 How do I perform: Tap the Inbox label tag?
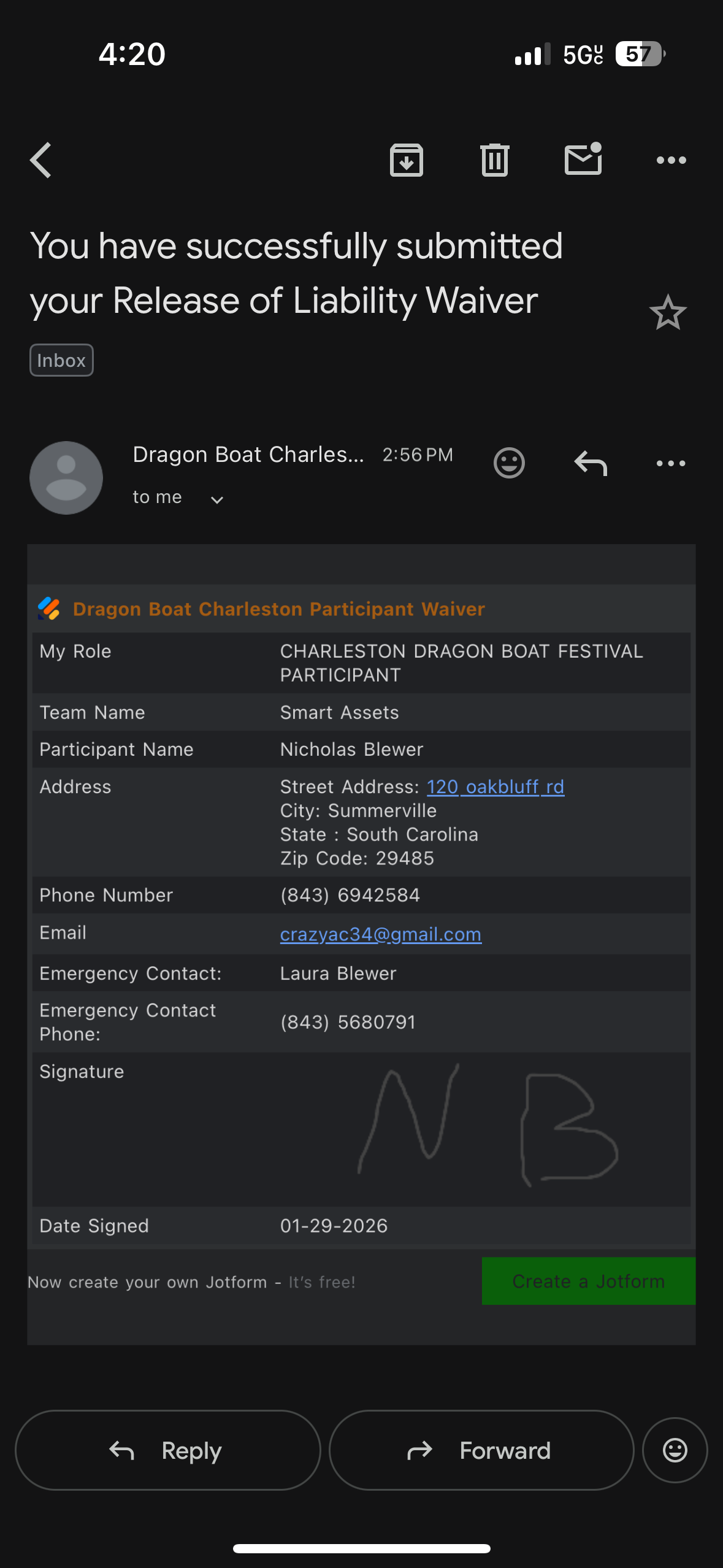[x=61, y=360]
